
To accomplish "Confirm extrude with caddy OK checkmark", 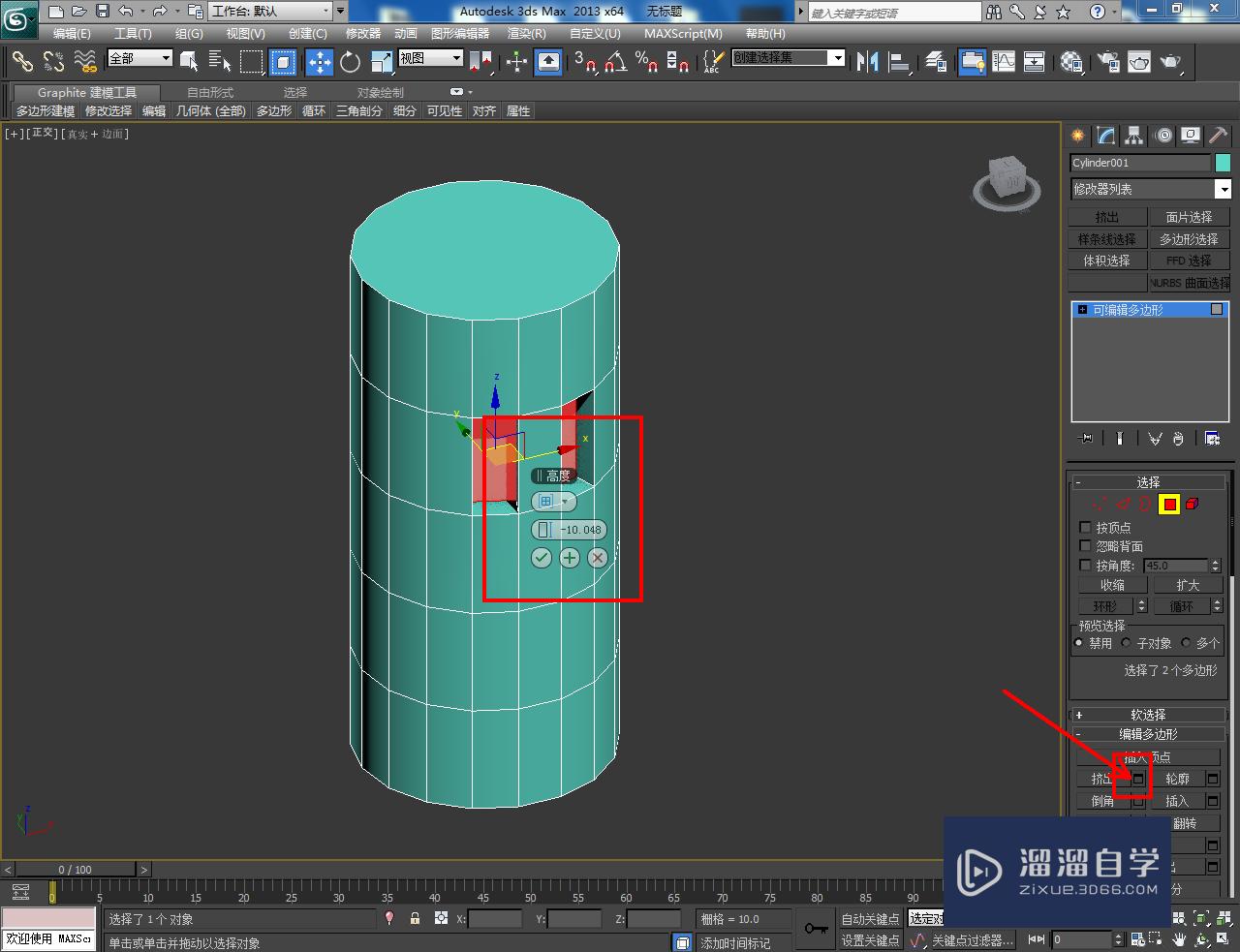I will coord(542,558).
